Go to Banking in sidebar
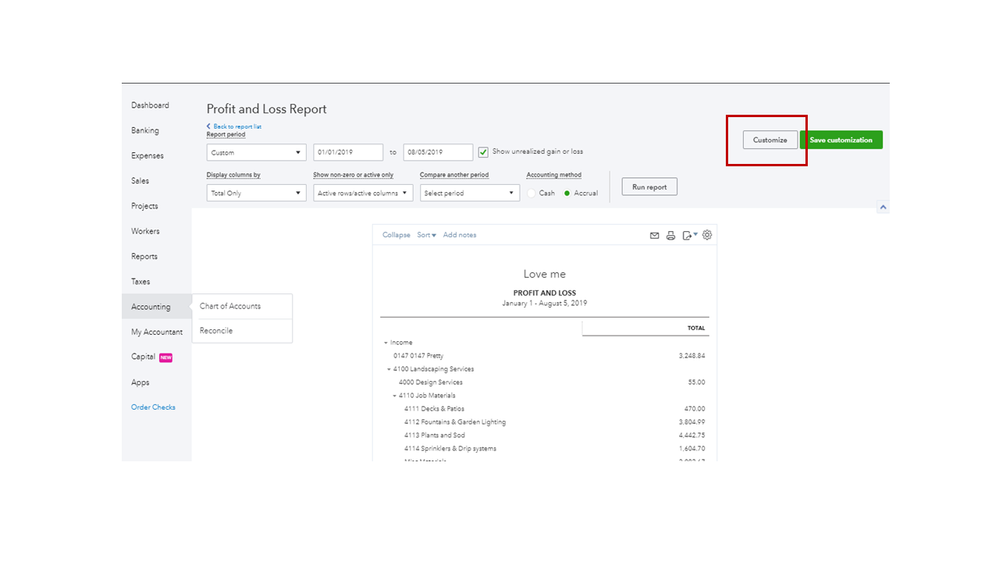Image resolution: width=999 pixels, height=562 pixels. [145, 131]
